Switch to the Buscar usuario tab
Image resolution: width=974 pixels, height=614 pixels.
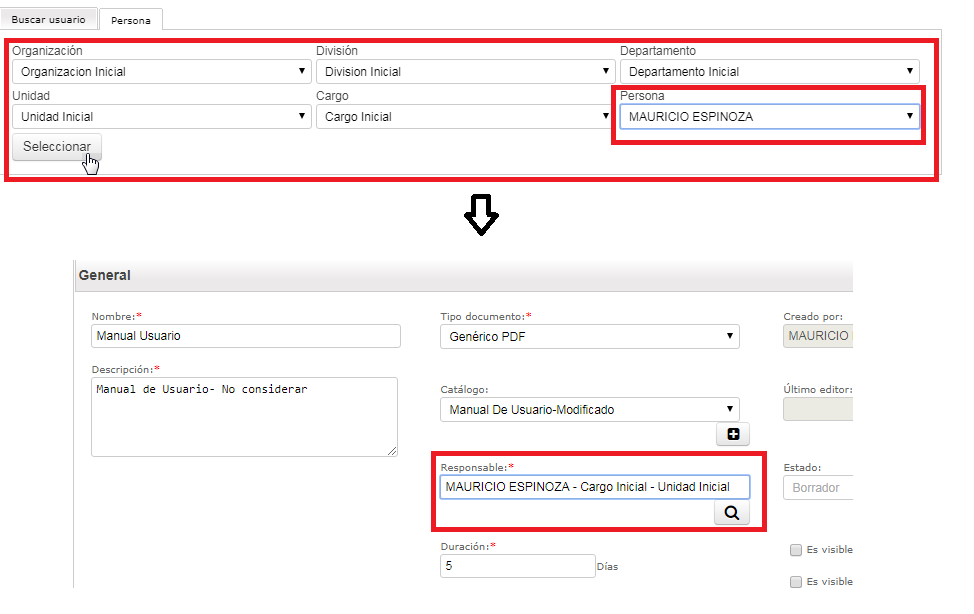coord(48,19)
